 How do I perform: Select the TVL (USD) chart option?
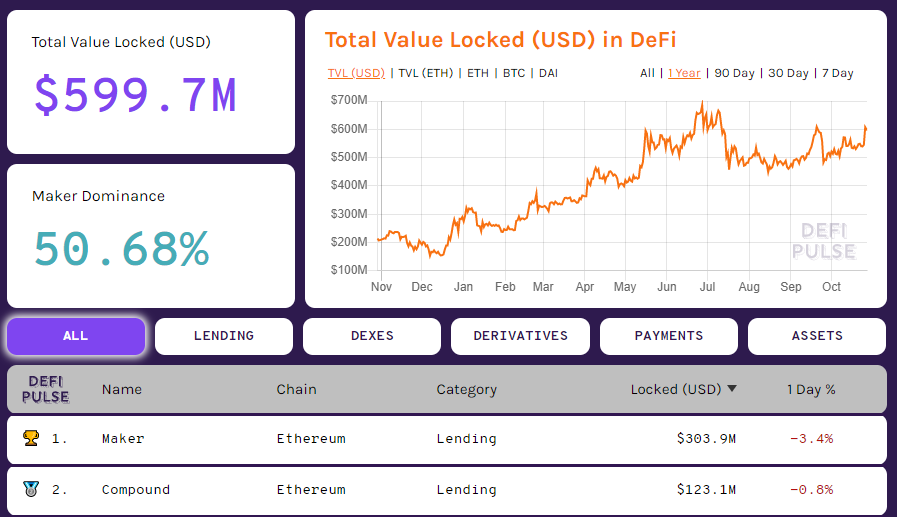[356, 73]
